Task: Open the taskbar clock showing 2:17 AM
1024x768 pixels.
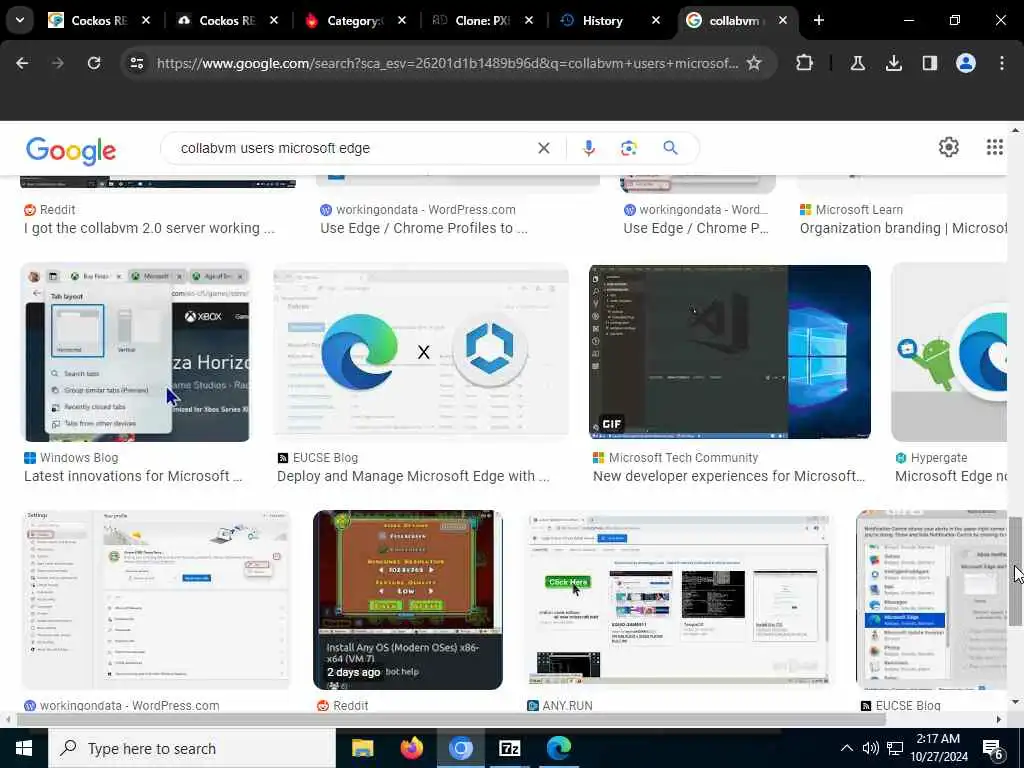Action: 938,748
